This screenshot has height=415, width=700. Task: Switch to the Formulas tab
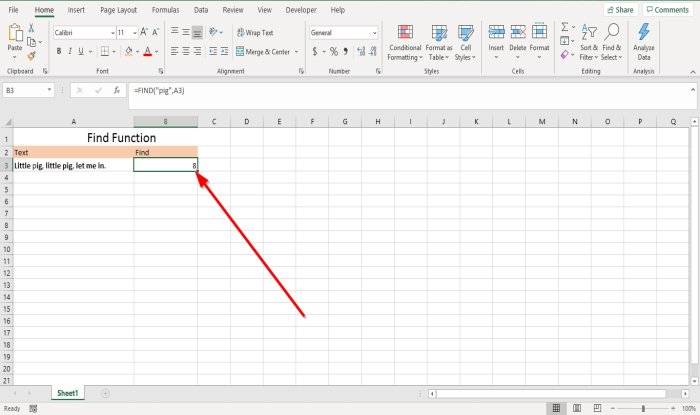[x=165, y=10]
